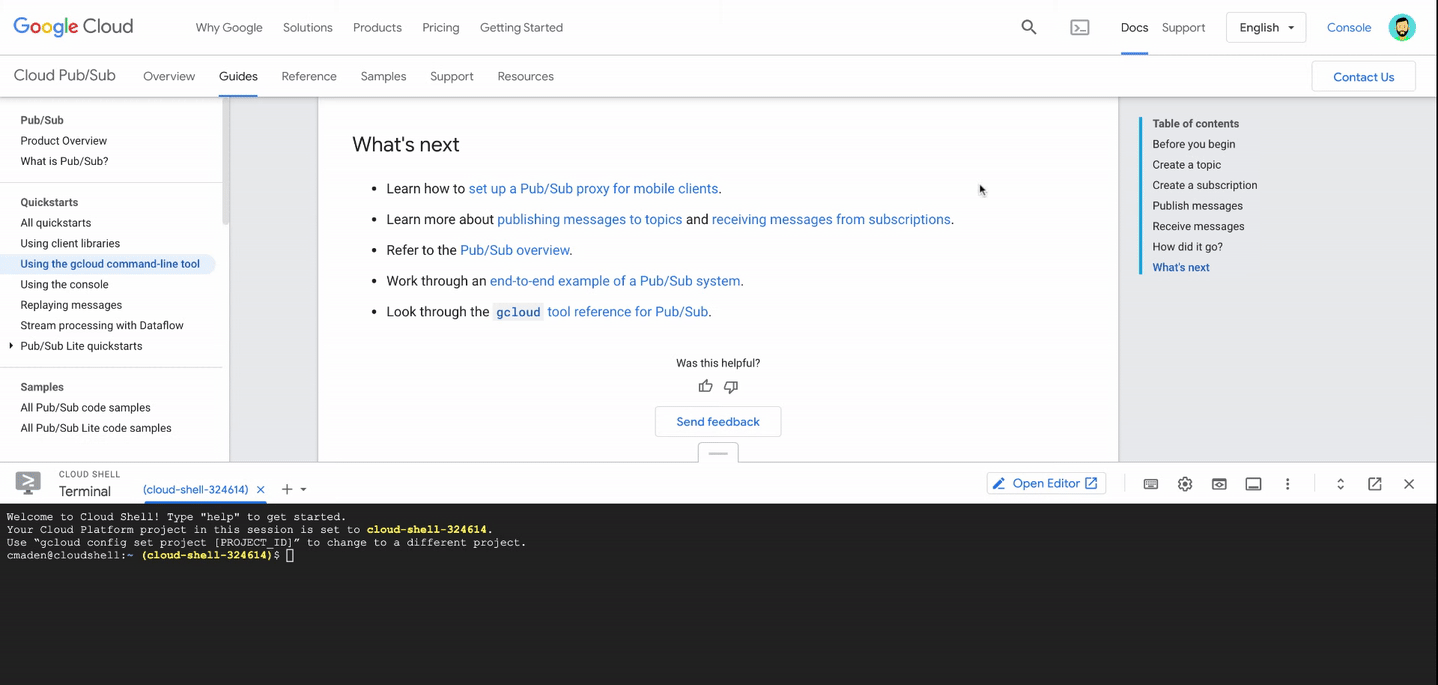Click the session information panel icon

coord(1253,484)
